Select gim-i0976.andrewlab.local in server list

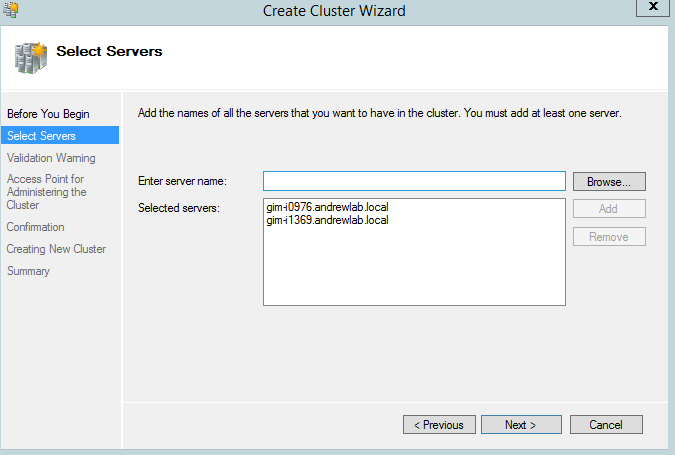[327, 207]
